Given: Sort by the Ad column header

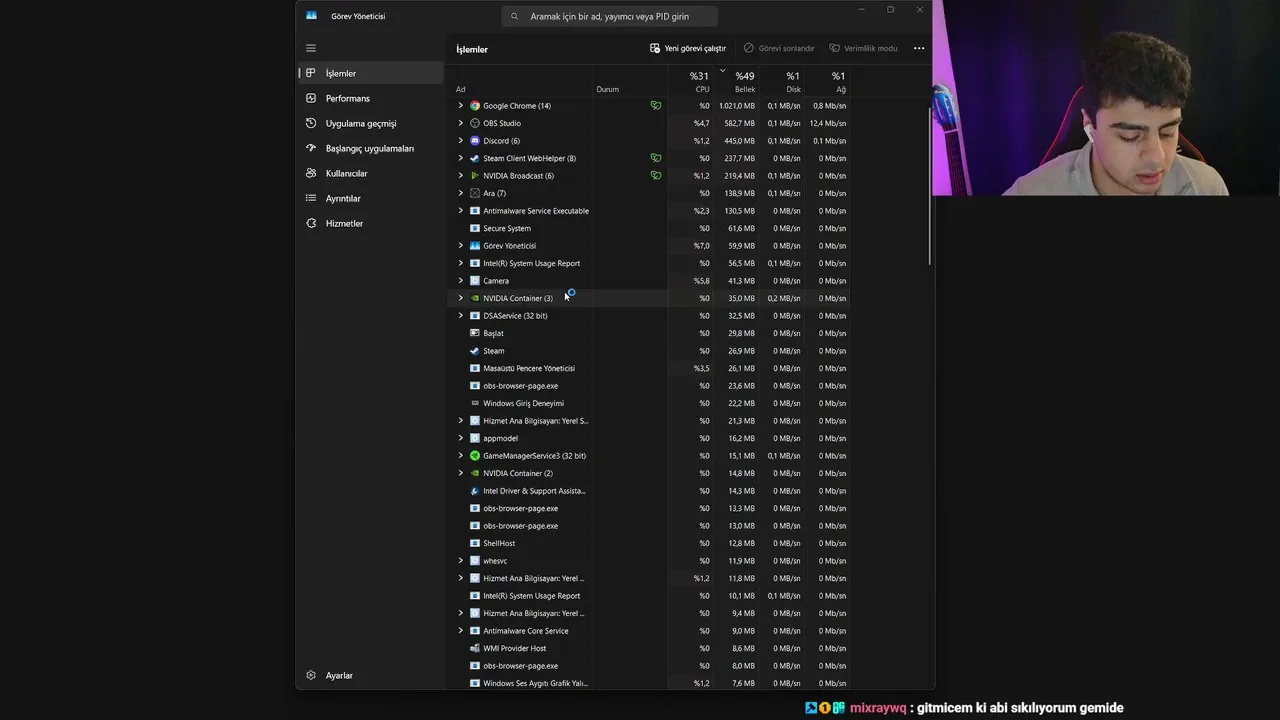Looking at the screenshot, I should click(x=521, y=82).
